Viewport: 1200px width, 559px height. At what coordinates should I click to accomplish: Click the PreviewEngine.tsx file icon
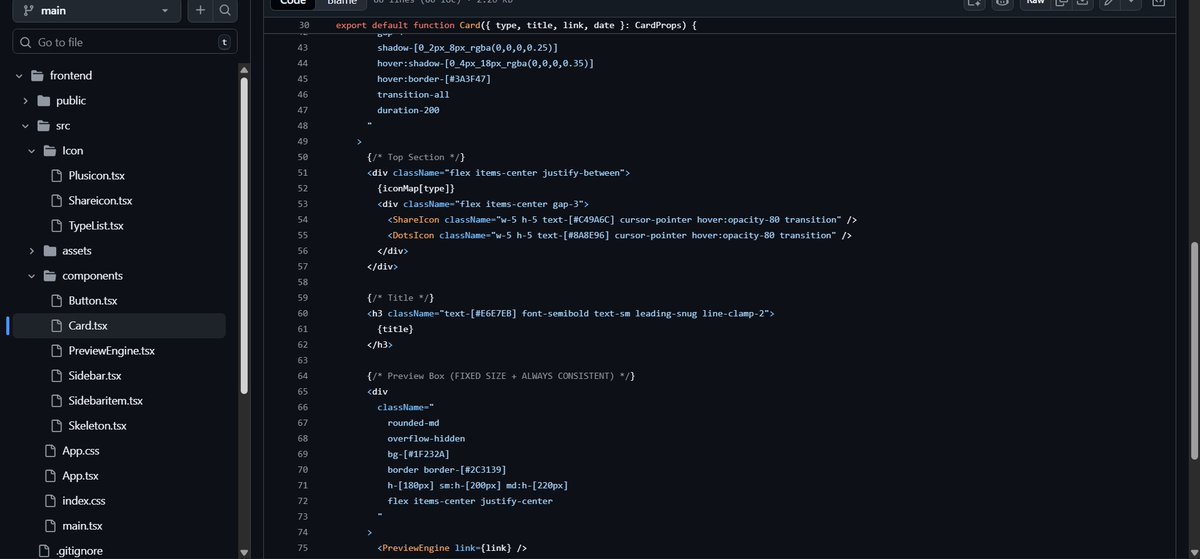56,351
